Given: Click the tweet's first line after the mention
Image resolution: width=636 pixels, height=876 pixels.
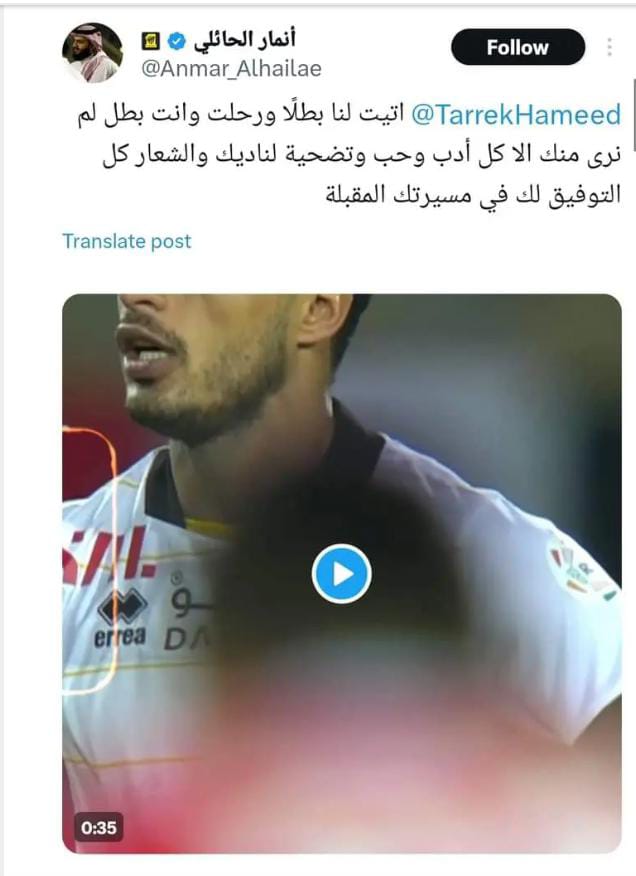Looking at the screenshot, I should pos(241,116).
